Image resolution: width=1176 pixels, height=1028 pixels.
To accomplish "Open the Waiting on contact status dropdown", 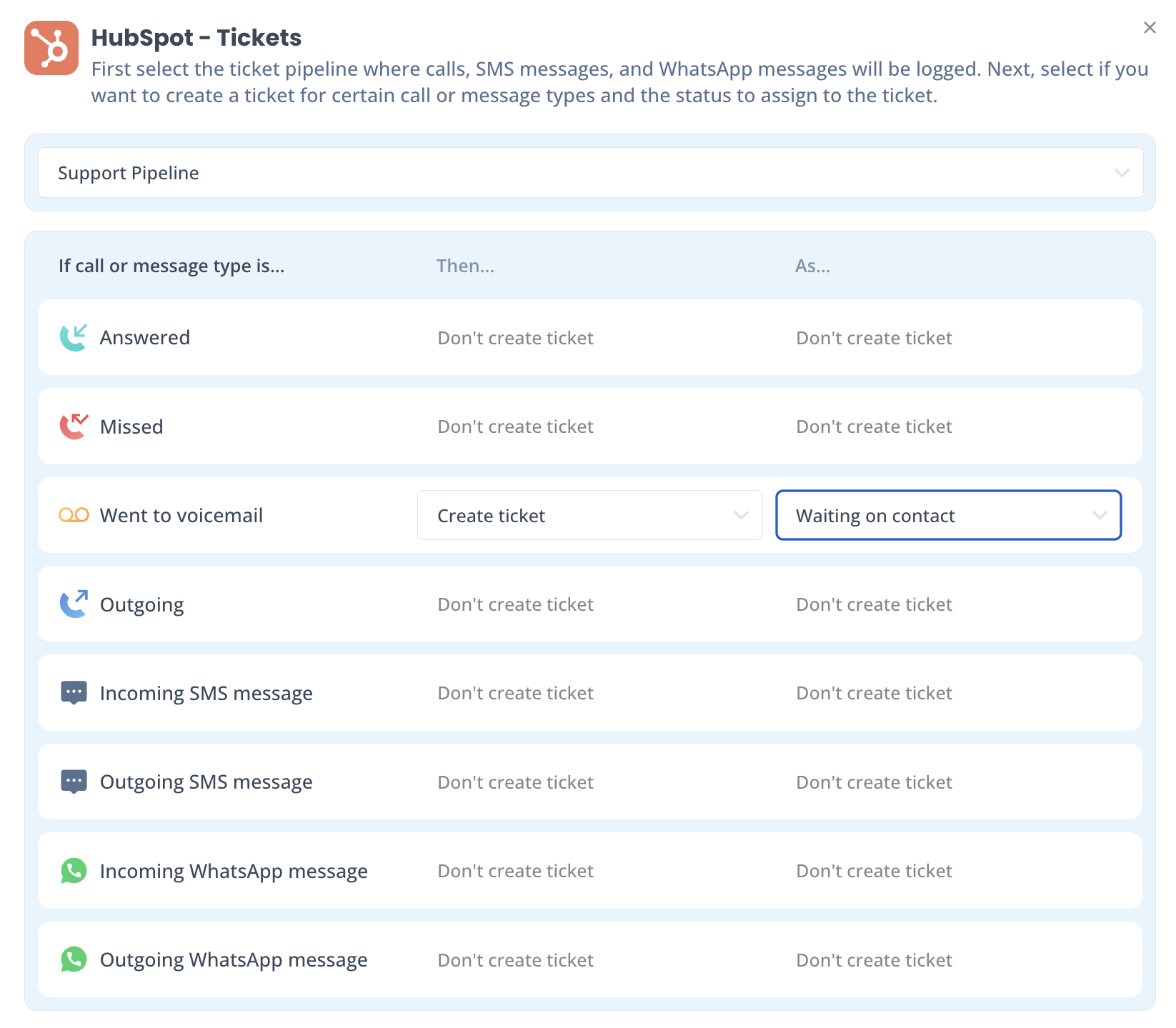I will click(x=949, y=515).
